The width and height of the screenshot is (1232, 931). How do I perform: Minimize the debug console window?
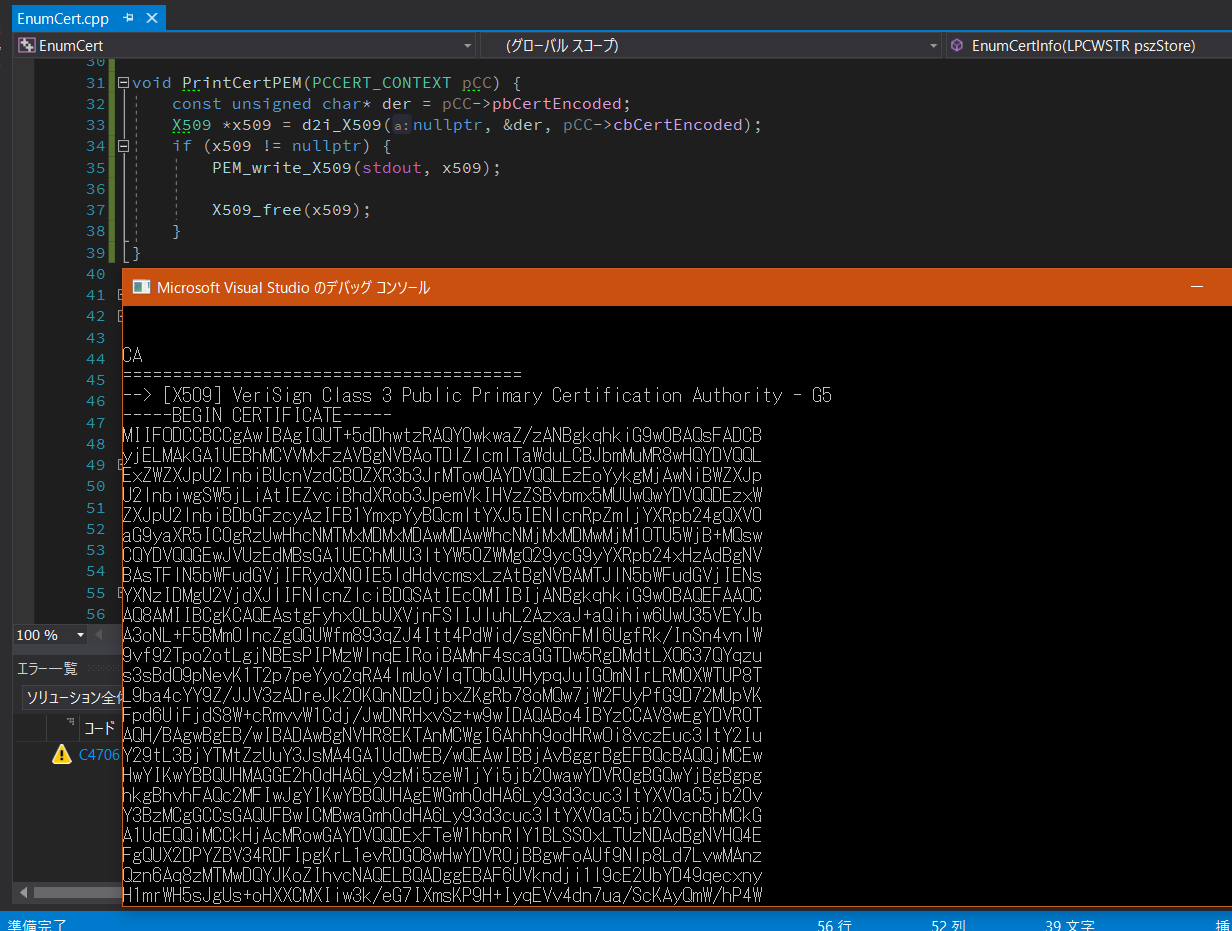(1196, 287)
